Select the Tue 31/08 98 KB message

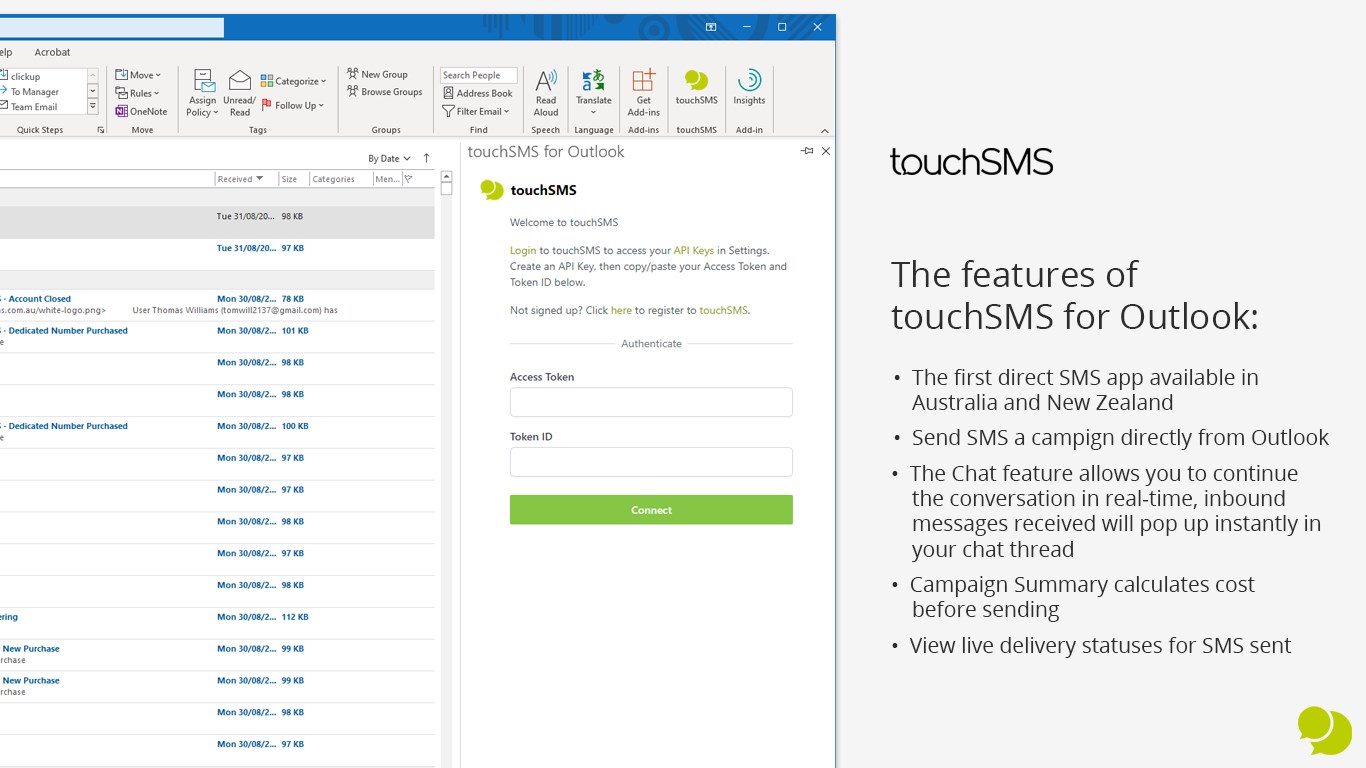point(217,222)
